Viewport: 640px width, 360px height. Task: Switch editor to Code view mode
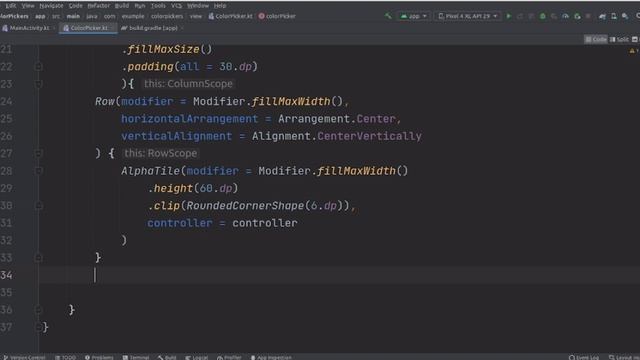tap(596, 39)
